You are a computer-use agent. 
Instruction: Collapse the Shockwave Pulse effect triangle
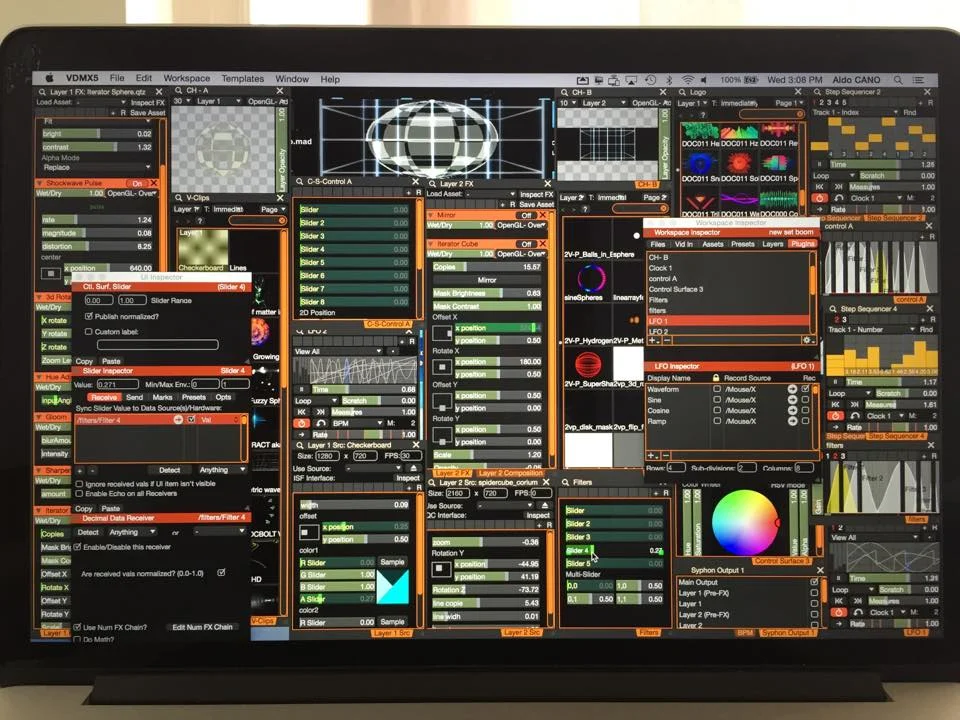pos(39,183)
